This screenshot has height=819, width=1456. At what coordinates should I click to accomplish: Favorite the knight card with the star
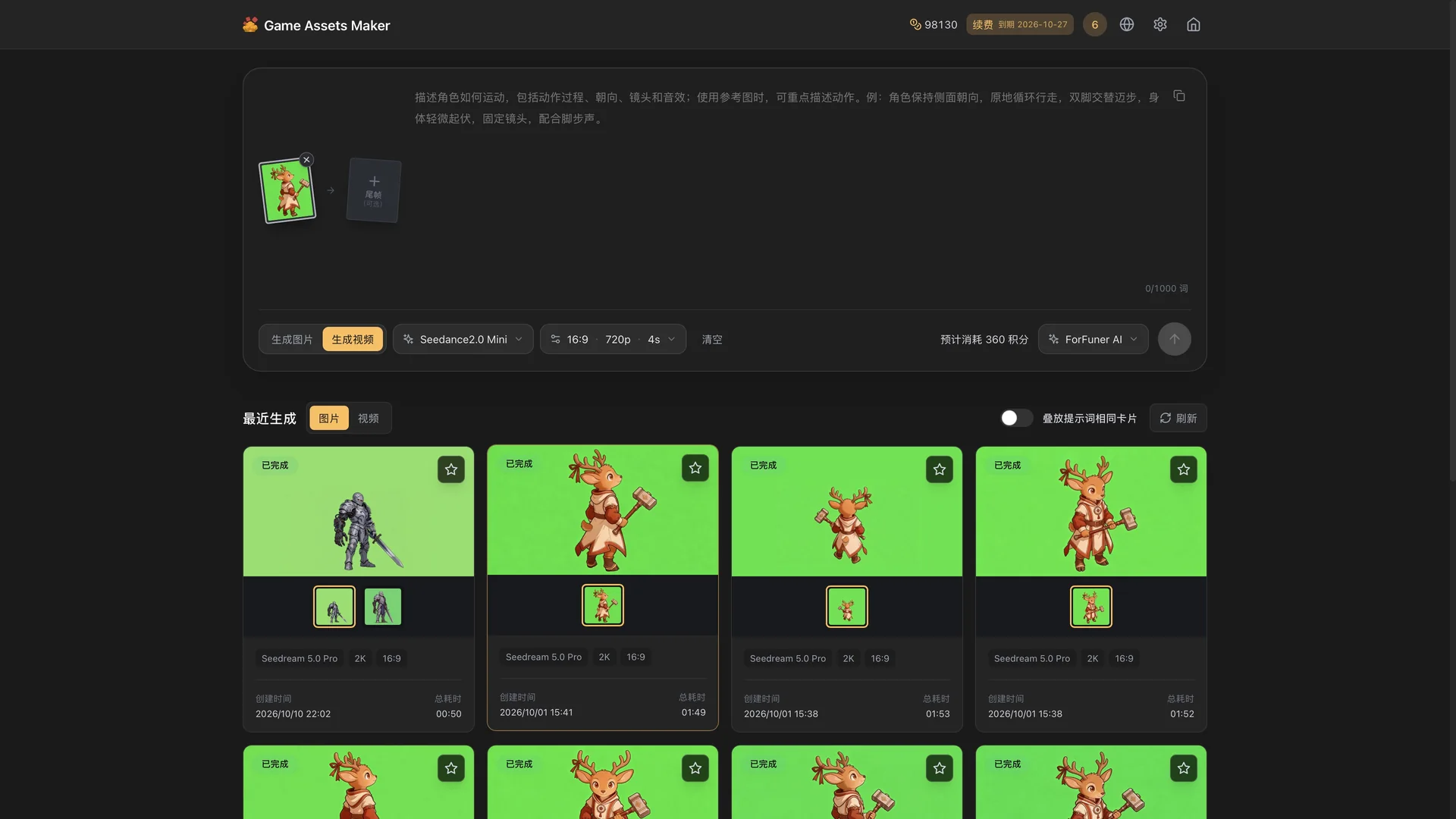[451, 469]
